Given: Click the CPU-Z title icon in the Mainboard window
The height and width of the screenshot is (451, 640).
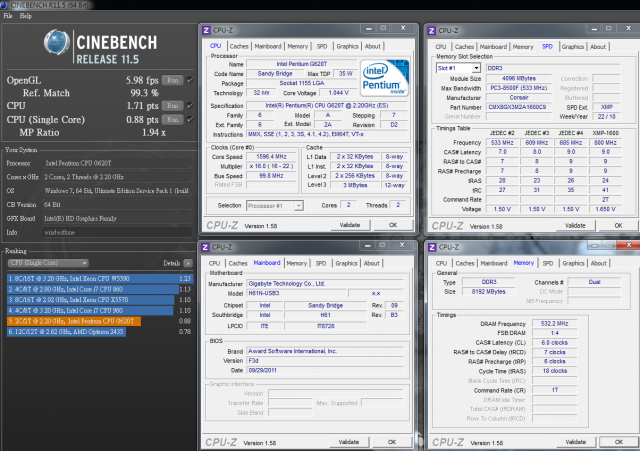Looking at the screenshot, I should point(205,247).
